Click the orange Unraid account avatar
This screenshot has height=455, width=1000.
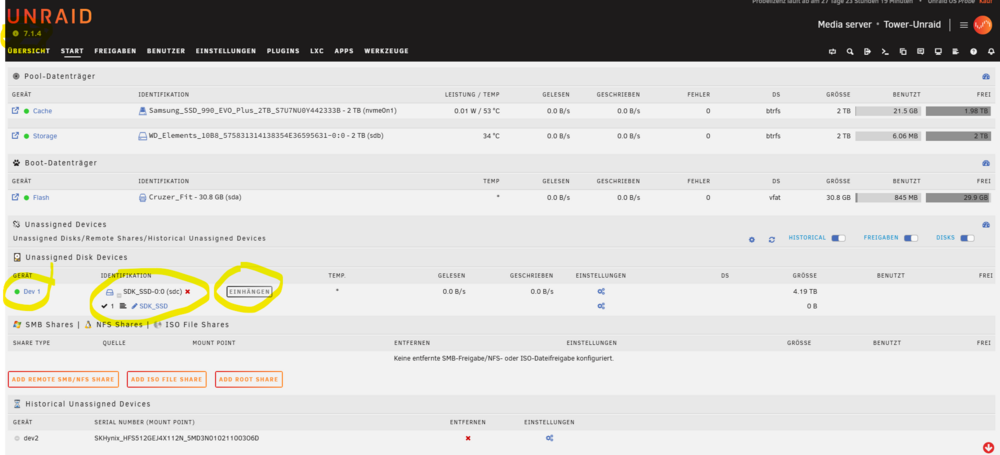[983, 25]
